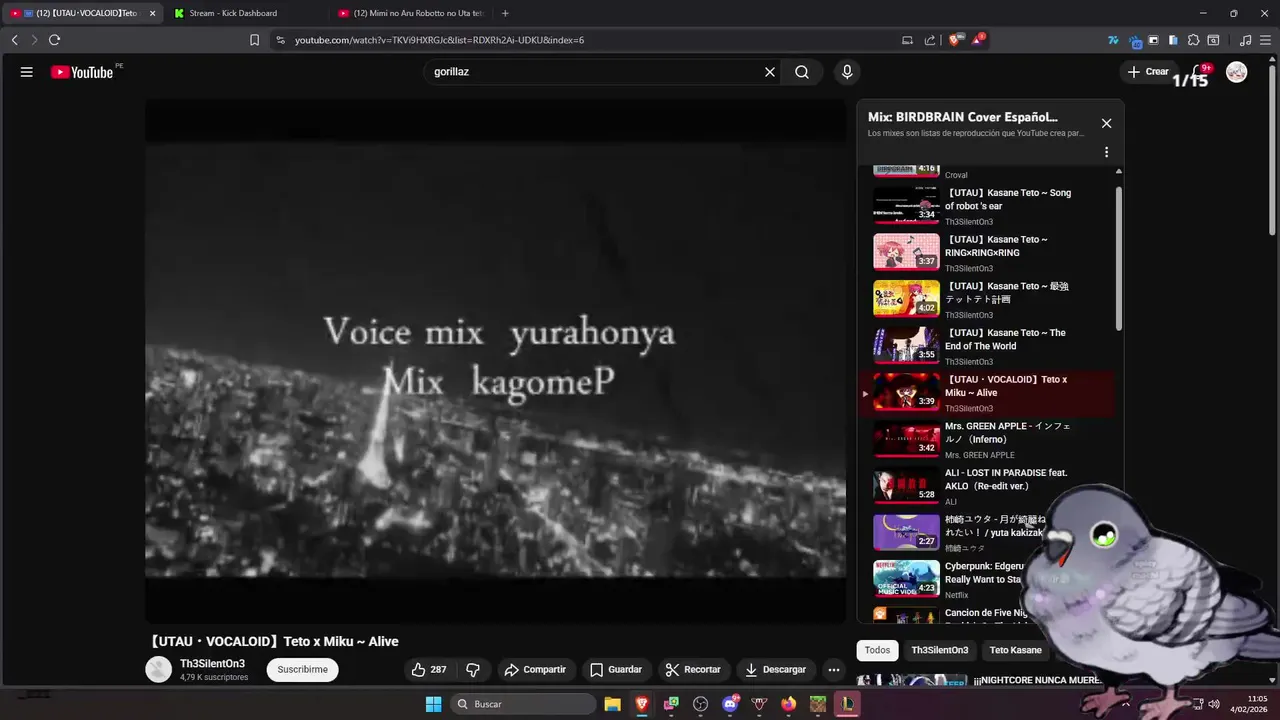Click the playlist panel scrollbar
1280x720 pixels.
tap(1118, 258)
